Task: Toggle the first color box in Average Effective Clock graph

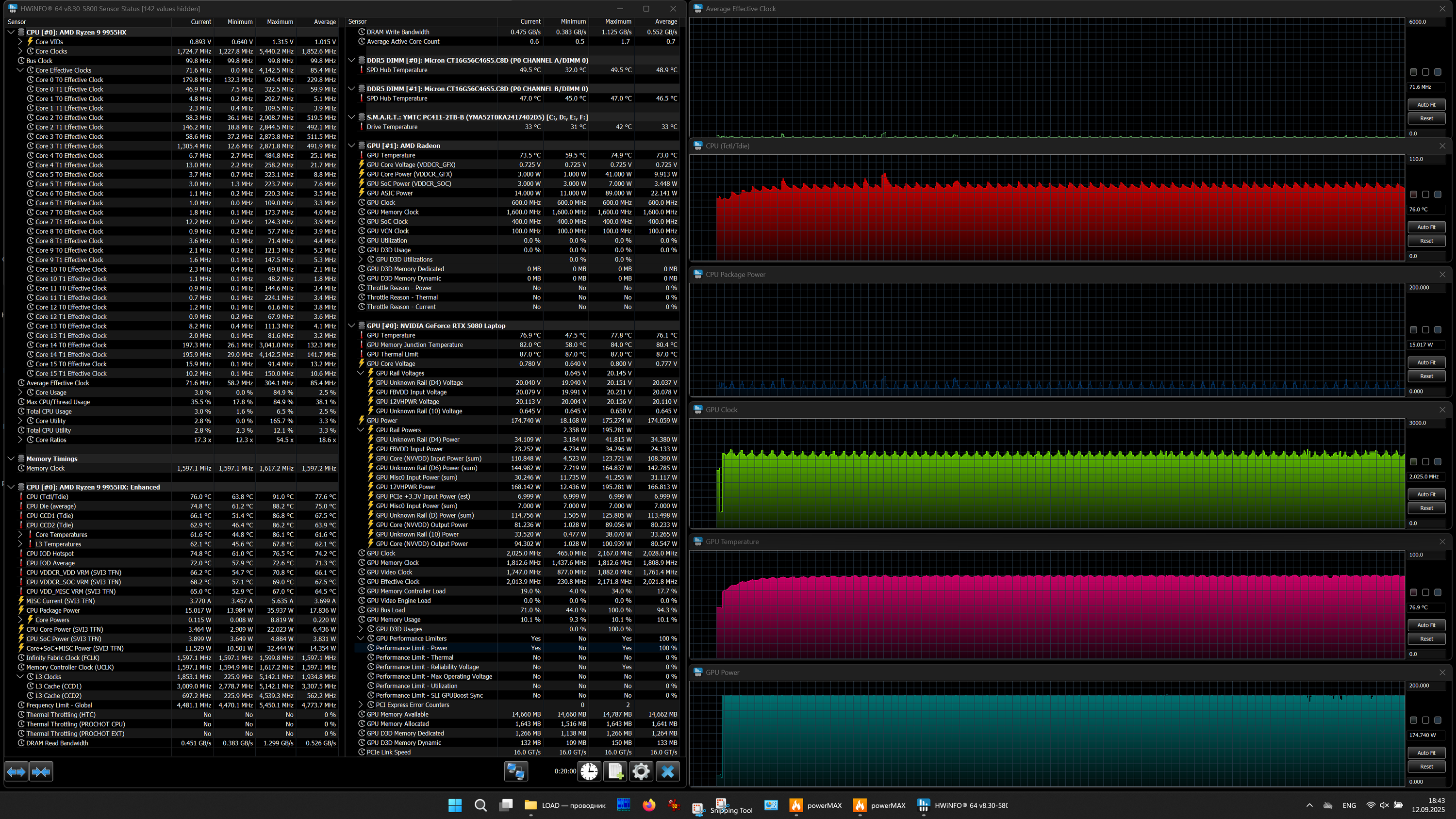Action: pos(1413,72)
